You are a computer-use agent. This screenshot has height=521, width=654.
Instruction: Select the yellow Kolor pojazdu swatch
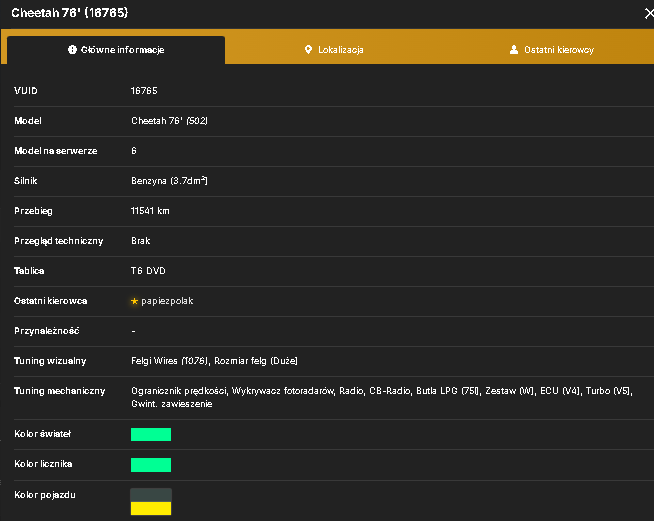[x=151, y=508]
